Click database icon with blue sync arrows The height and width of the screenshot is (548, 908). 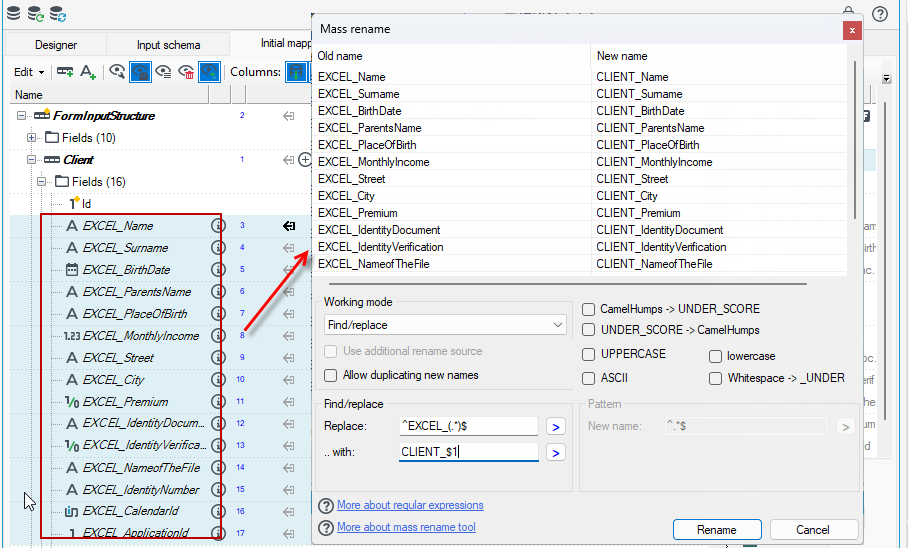click(x=58, y=14)
